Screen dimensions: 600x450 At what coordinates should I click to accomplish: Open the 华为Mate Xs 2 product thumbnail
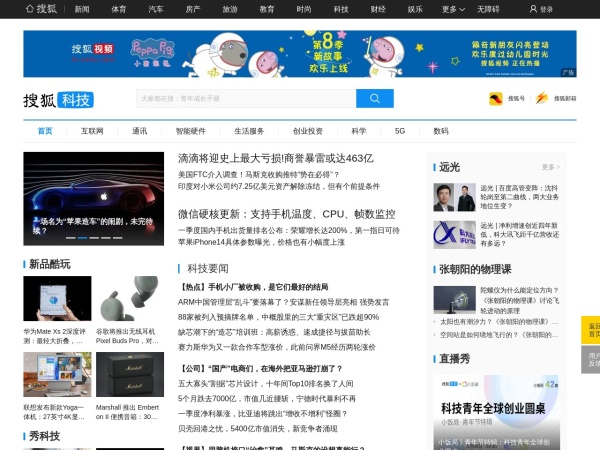57,298
